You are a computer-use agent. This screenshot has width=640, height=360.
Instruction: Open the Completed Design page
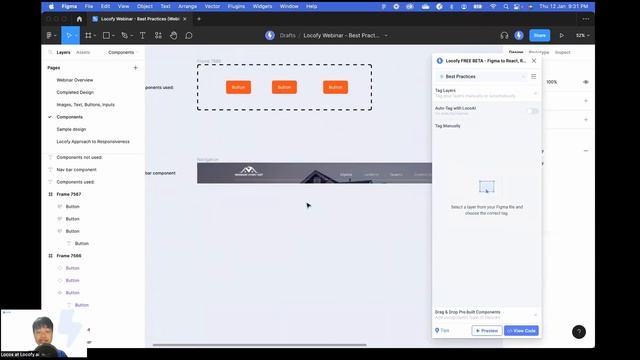[x=75, y=92]
